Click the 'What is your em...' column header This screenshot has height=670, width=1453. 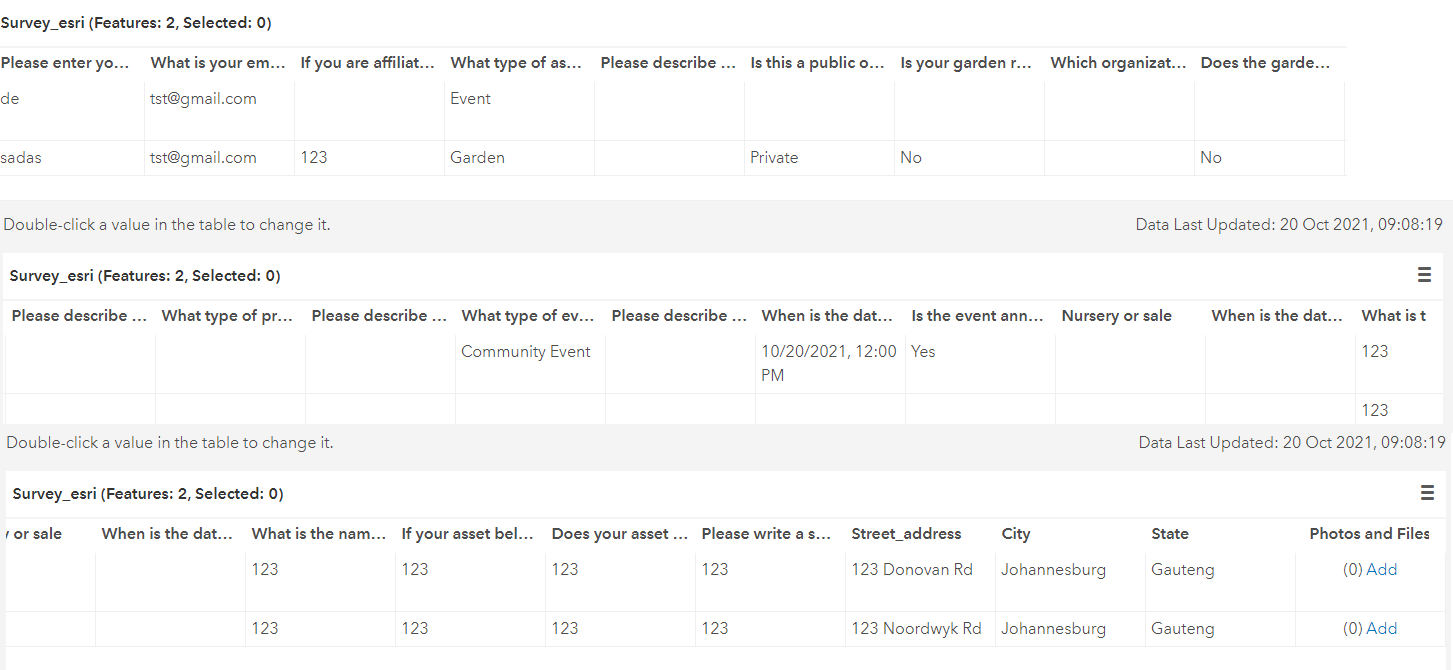[x=218, y=63]
